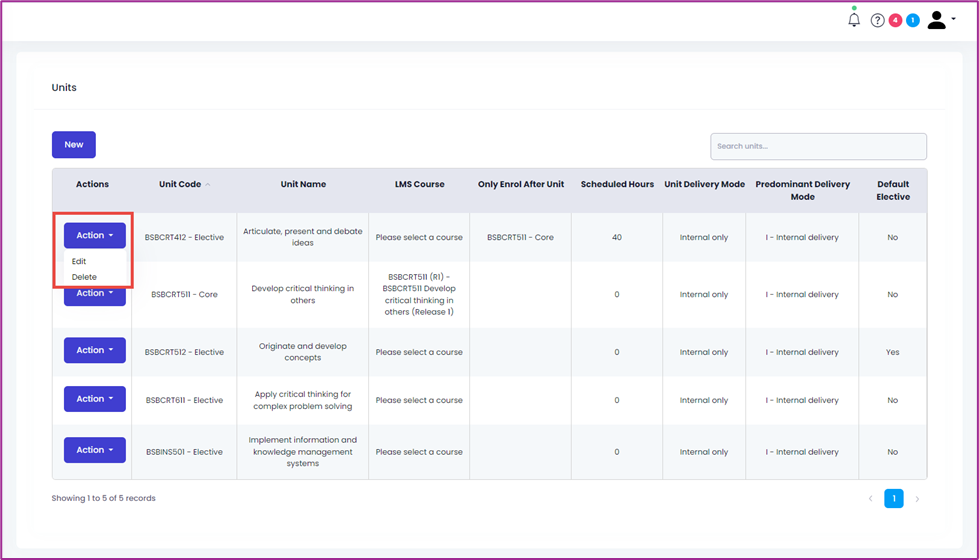Open the red badge showing 4
This screenshot has height=560, width=979.
tap(895, 21)
